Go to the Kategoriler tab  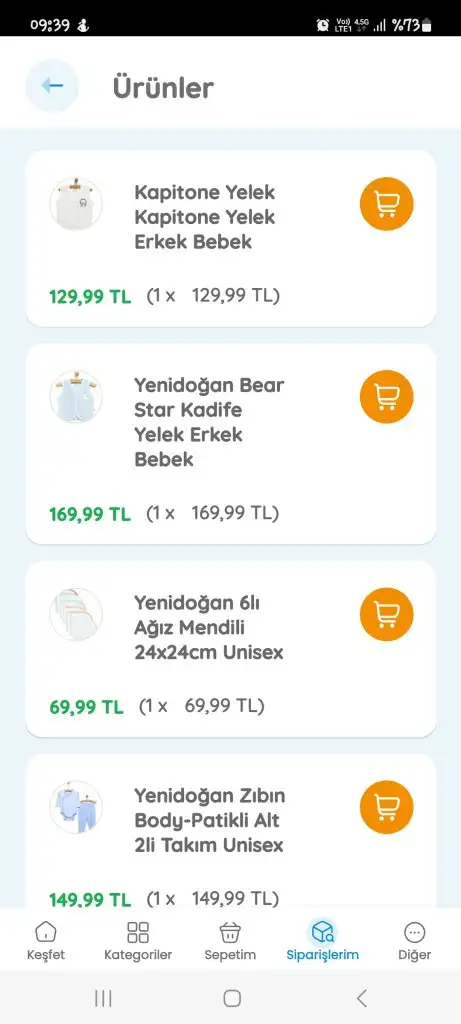(138, 940)
